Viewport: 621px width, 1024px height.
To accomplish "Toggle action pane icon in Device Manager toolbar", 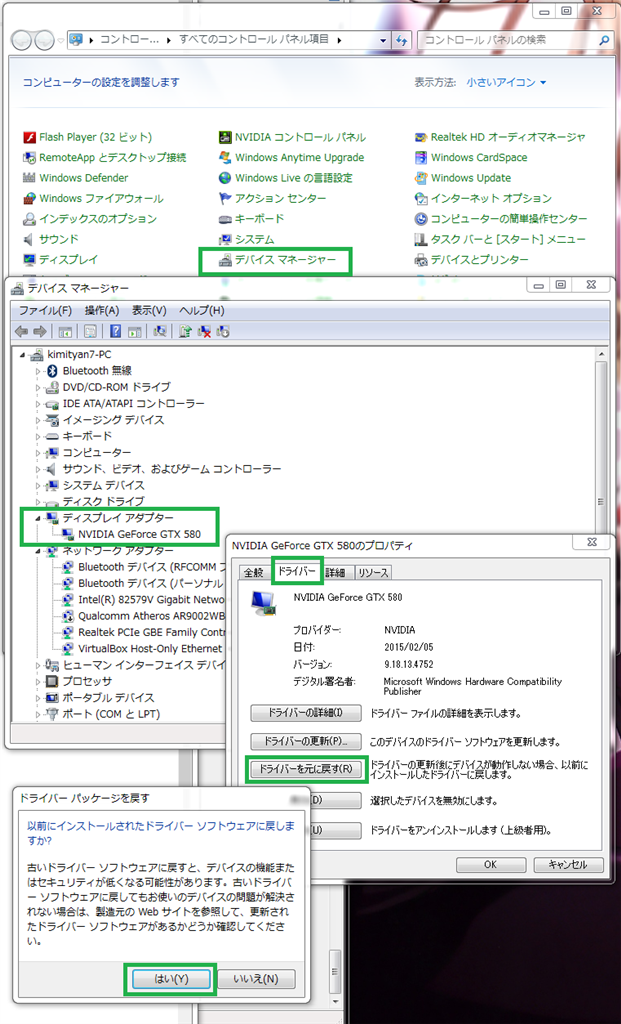I will tap(134, 331).
